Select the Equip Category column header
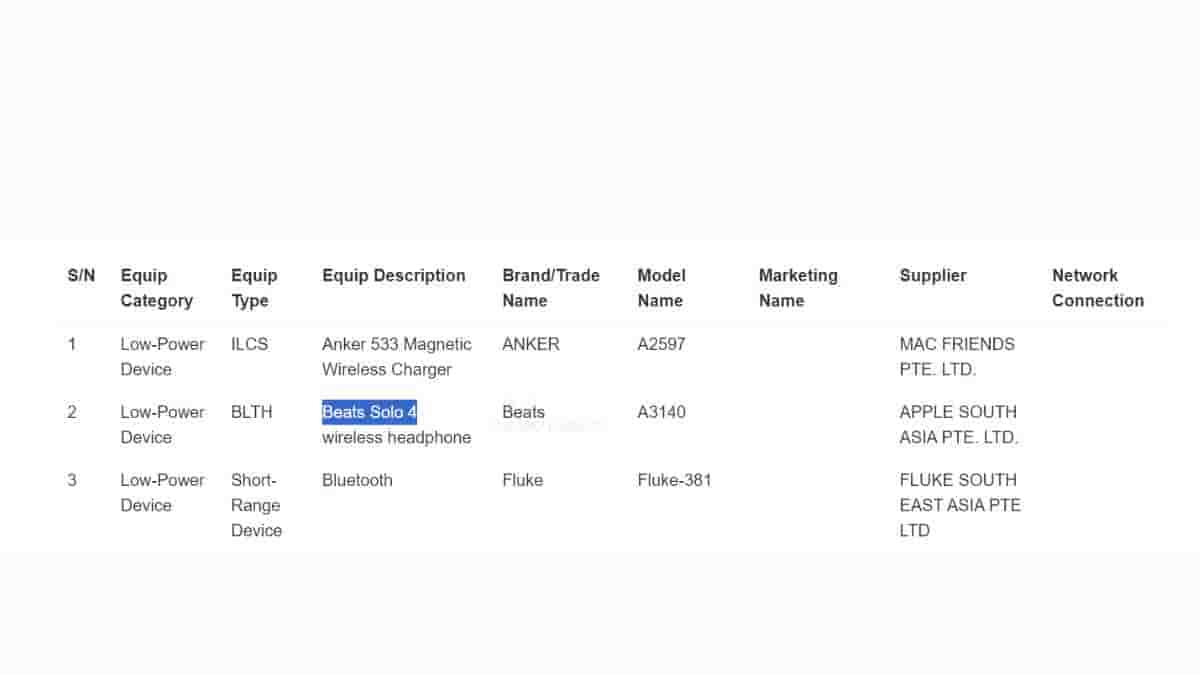 156,288
